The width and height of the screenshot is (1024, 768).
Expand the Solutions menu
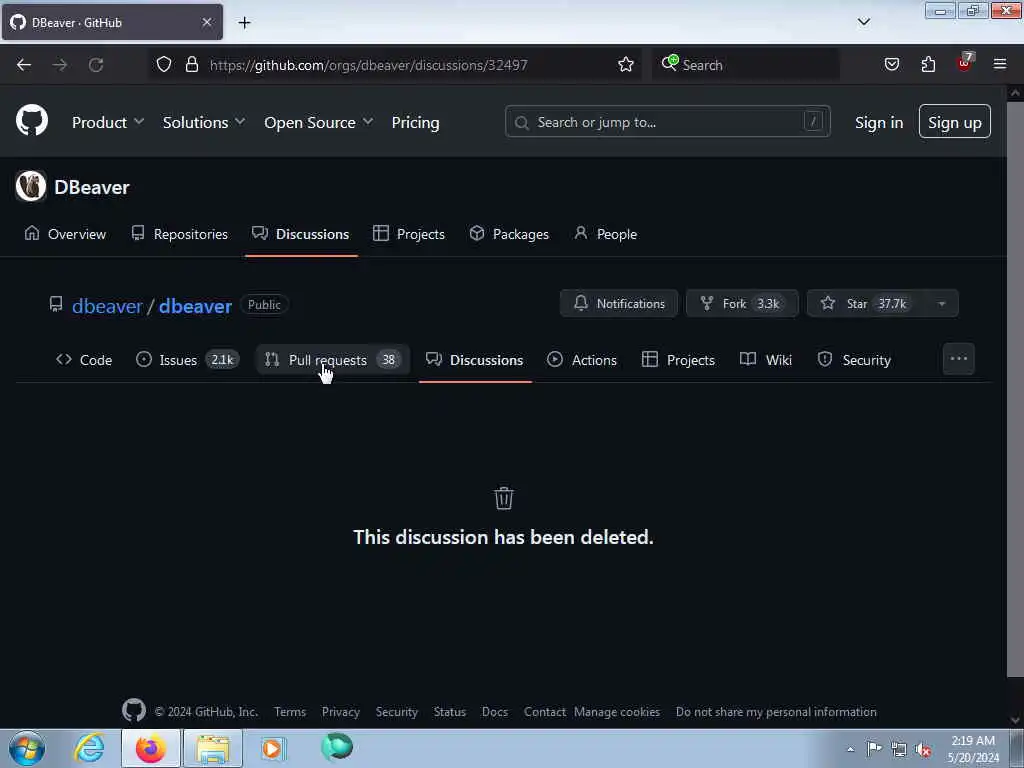(x=204, y=122)
